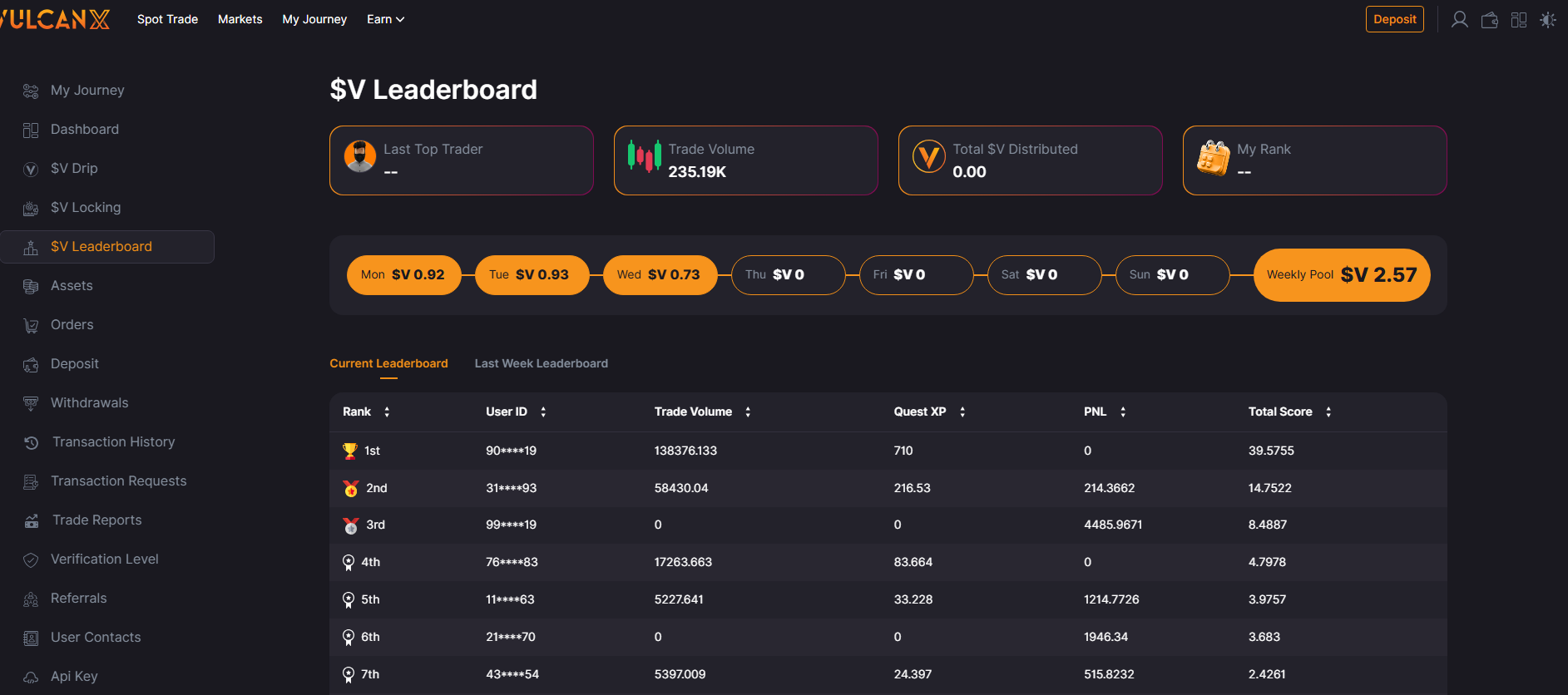Screen dimensions: 1568x695
Task: Open Spot Trade from top navigation
Action: [x=167, y=19]
